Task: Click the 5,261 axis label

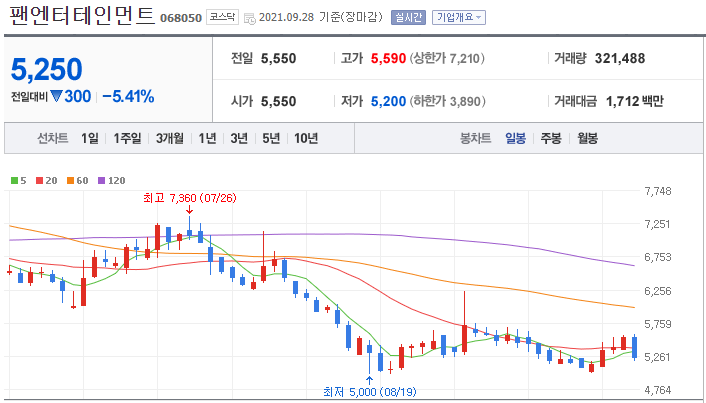Action: [658, 358]
